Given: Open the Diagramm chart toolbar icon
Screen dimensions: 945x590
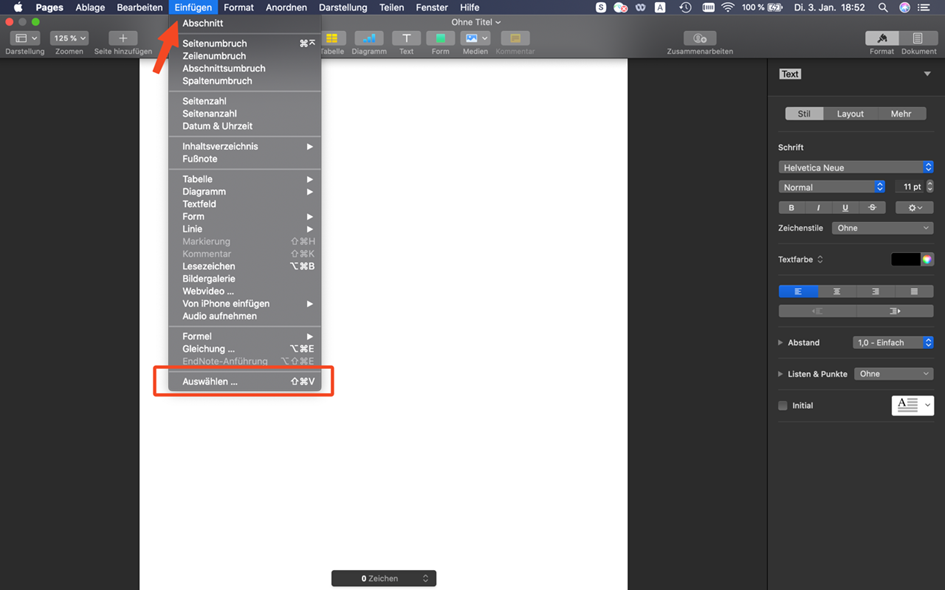Looking at the screenshot, I should click(369, 38).
